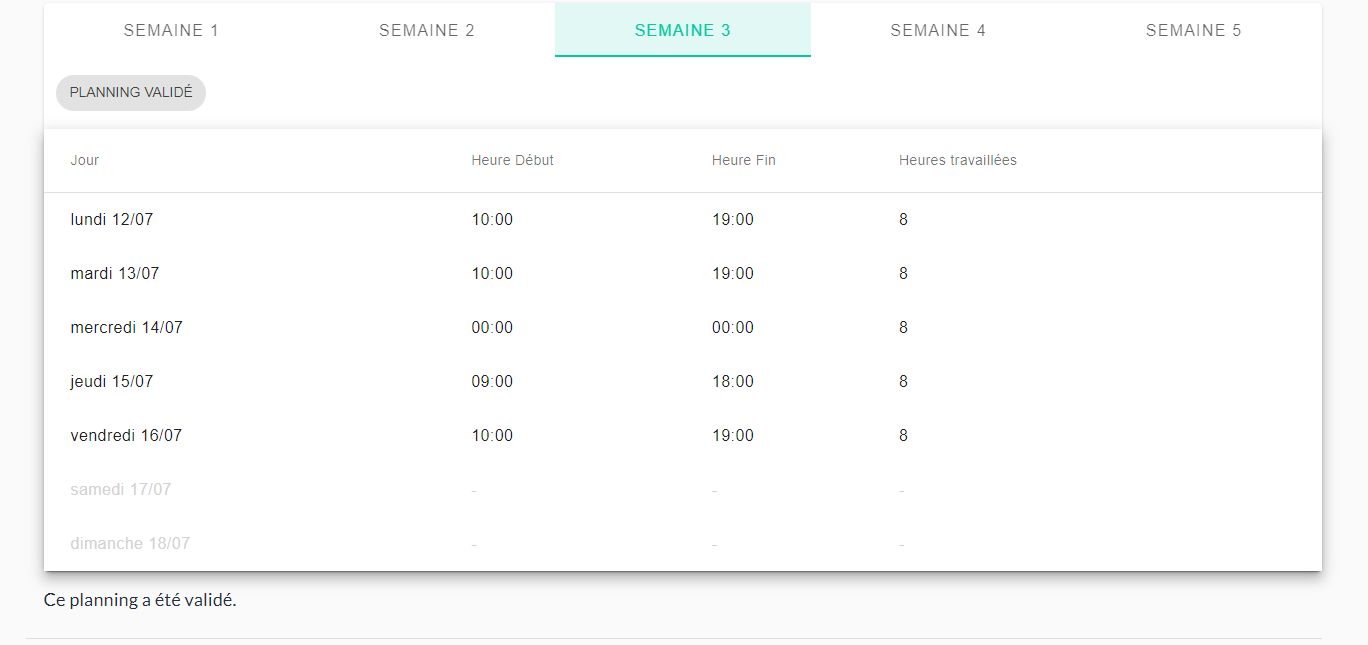Image resolution: width=1368 pixels, height=645 pixels.
Task: Click mardi 13/07 start time 10:00
Action: pyautogui.click(x=492, y=273)
